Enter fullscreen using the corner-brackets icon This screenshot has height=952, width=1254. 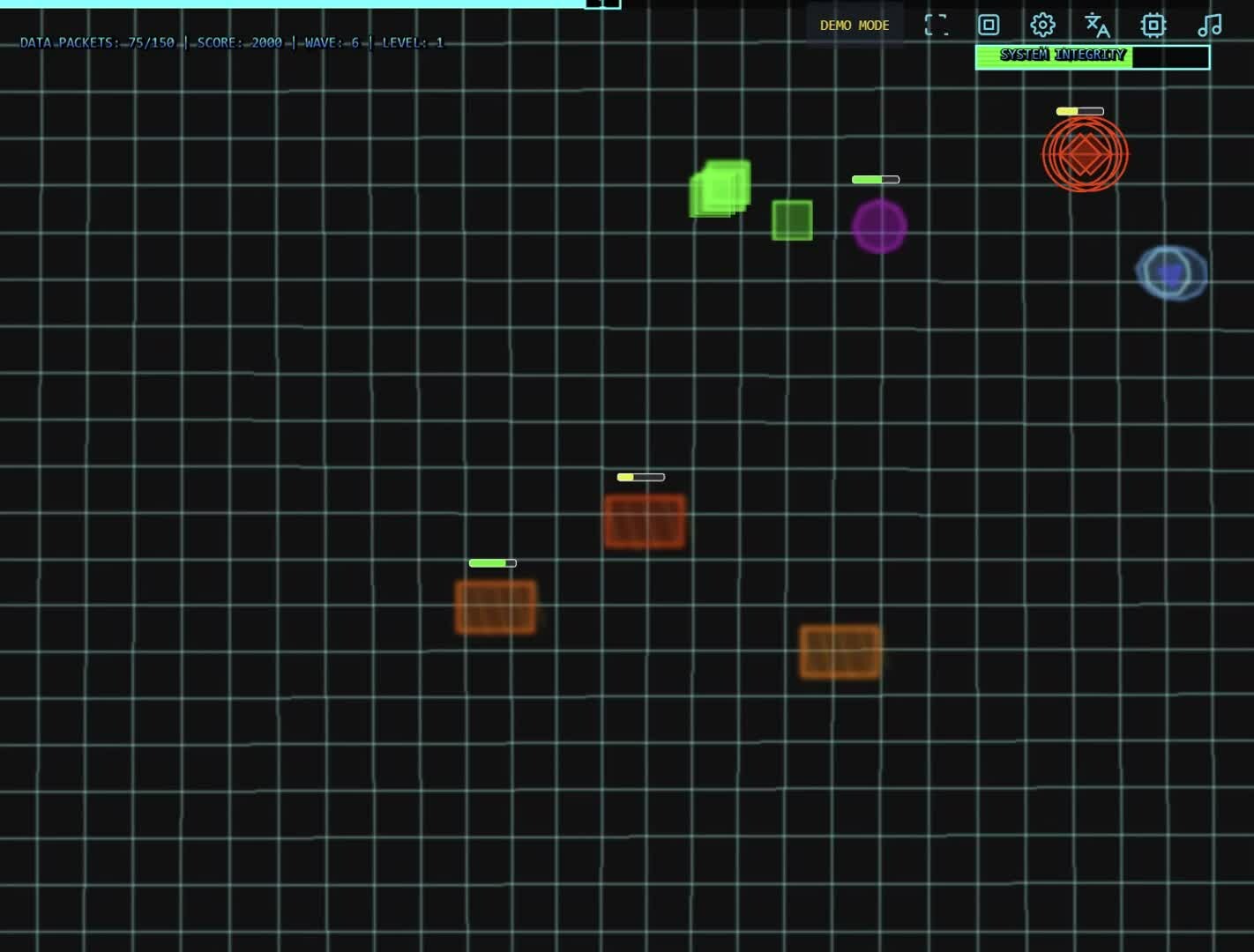[936, 25]
